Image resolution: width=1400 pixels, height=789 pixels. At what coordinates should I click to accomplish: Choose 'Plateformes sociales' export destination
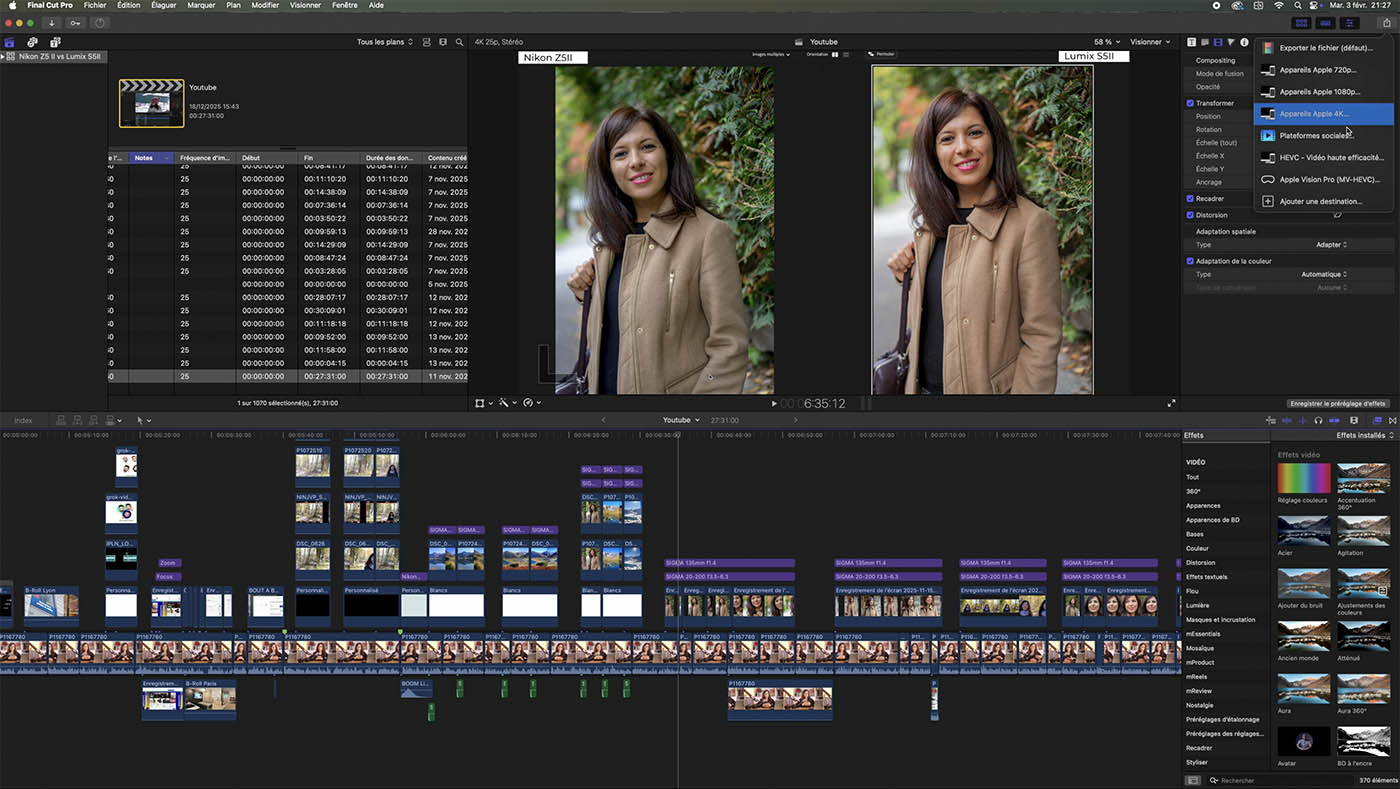1315,135
